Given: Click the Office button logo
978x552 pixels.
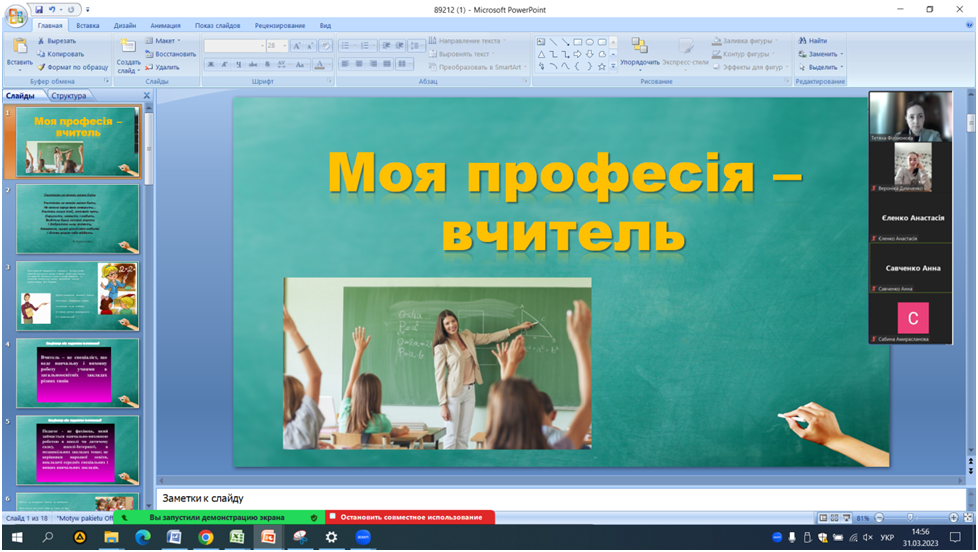Looking at the screenshot, I should [17, 14].
